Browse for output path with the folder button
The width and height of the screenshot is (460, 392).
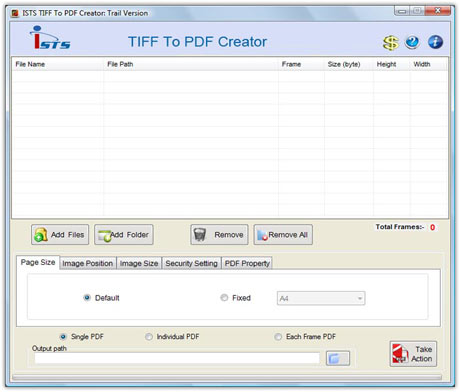338,358
